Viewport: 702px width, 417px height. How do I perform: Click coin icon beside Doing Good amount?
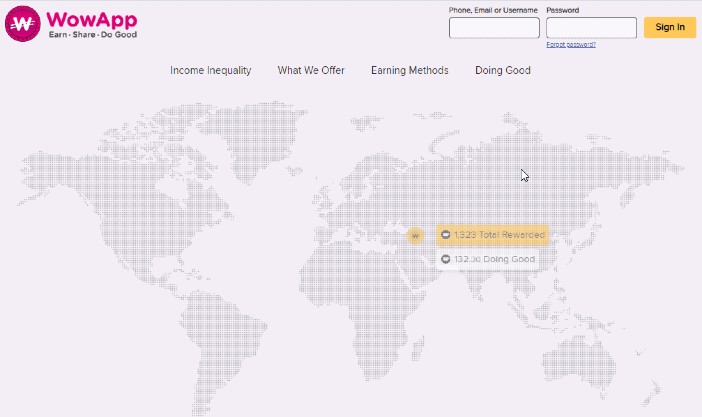tap(445, 259)
